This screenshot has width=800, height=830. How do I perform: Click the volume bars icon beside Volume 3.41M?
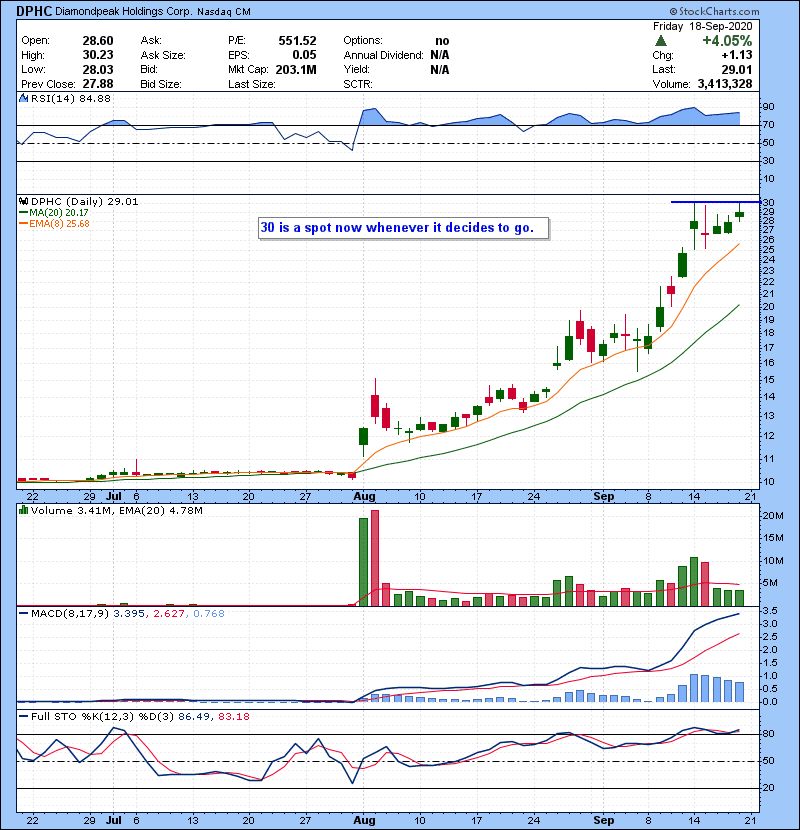(23, 511)
